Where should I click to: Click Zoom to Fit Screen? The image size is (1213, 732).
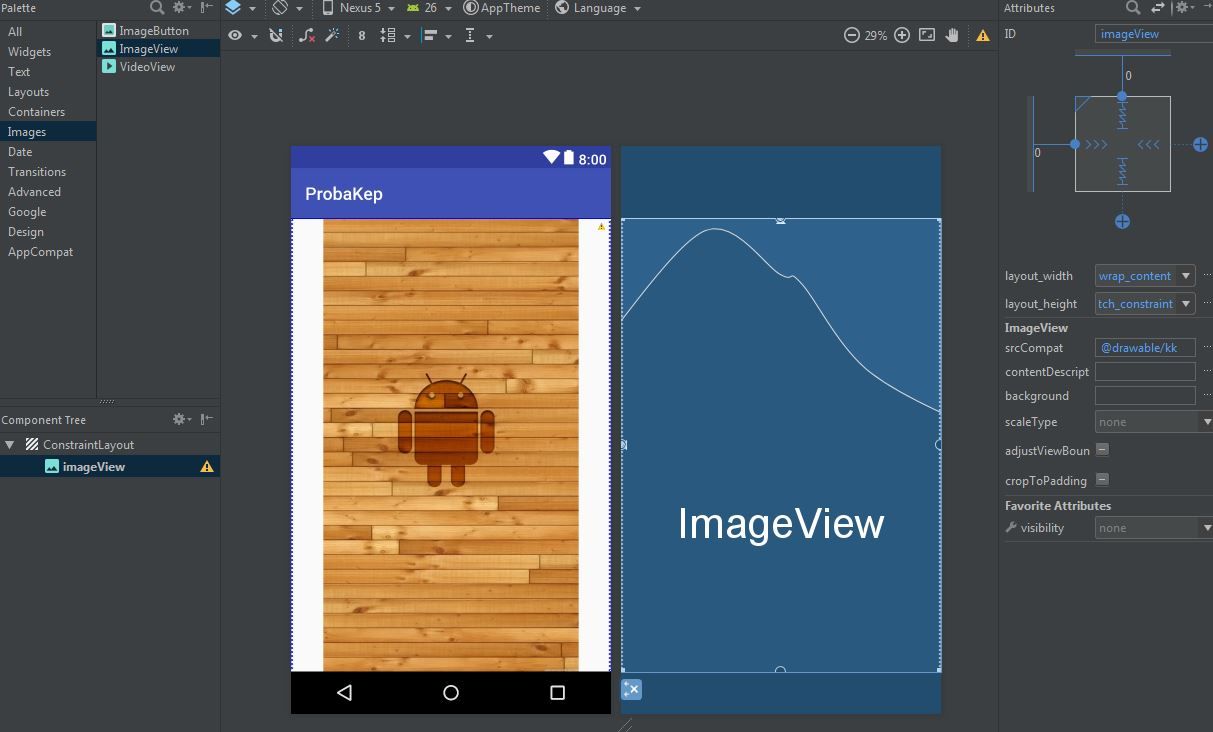click(927, 35)
